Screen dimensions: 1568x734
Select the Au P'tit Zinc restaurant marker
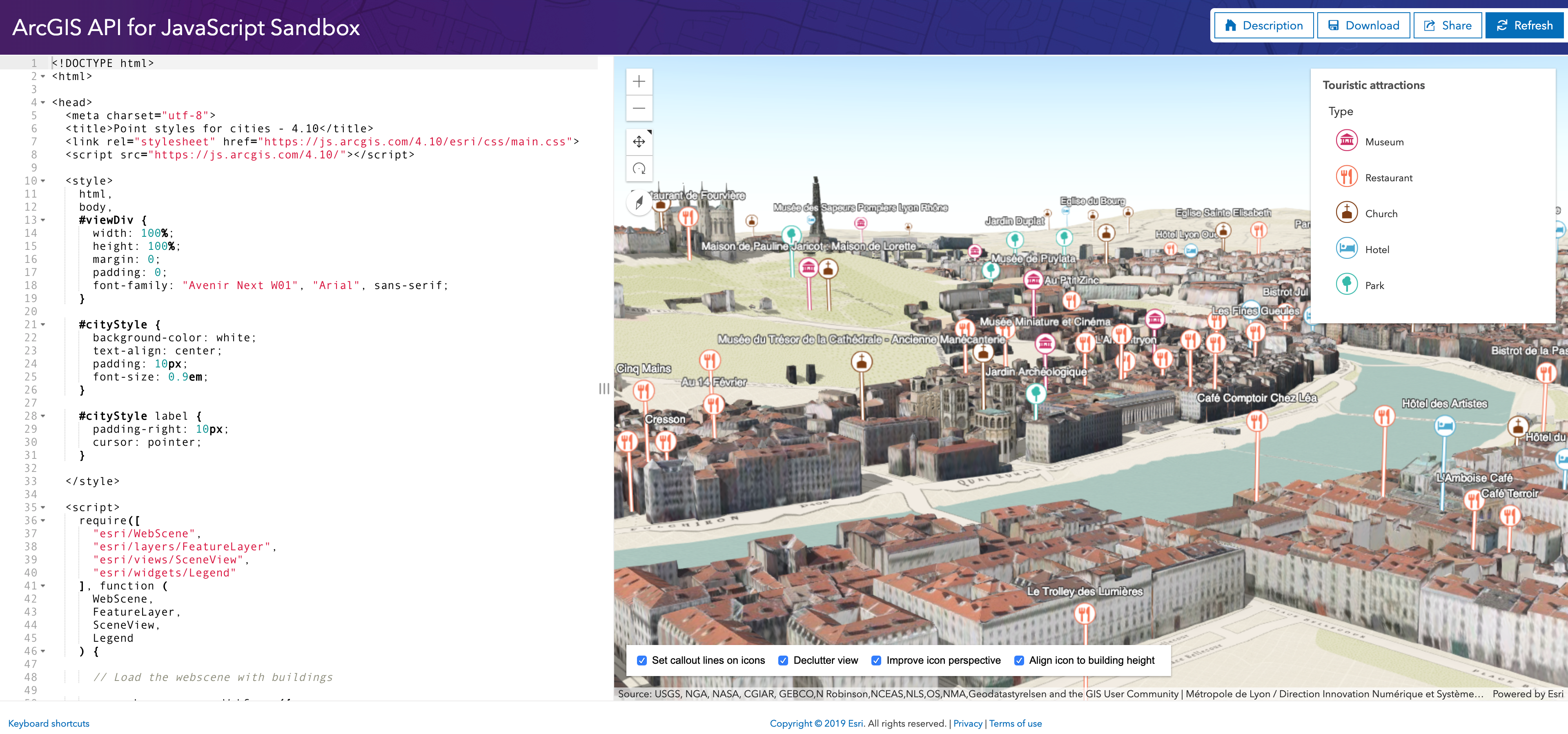point(1072,300)
